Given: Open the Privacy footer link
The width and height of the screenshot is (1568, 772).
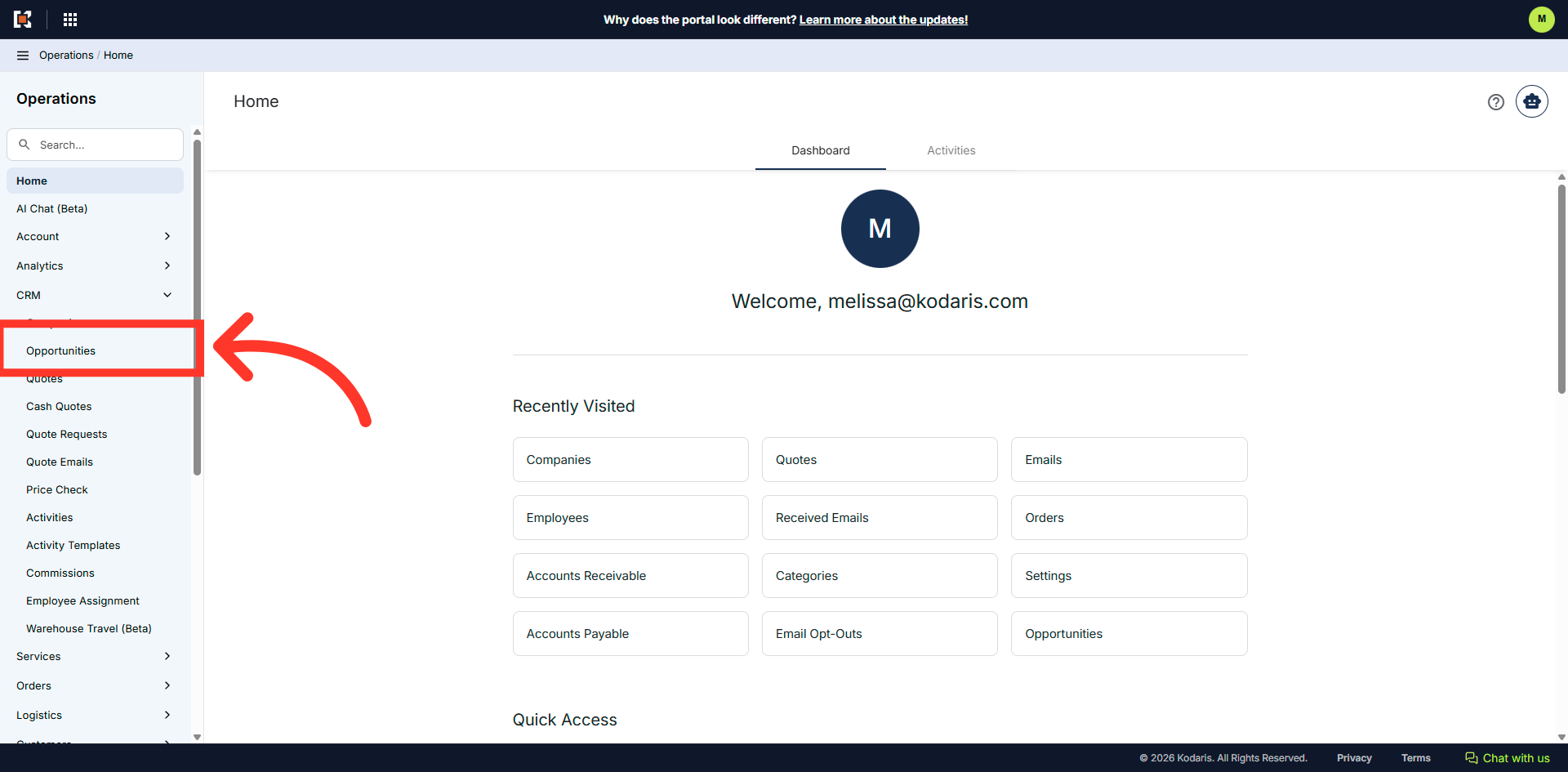Looking at the screenshot, I should coord(1354,758).
